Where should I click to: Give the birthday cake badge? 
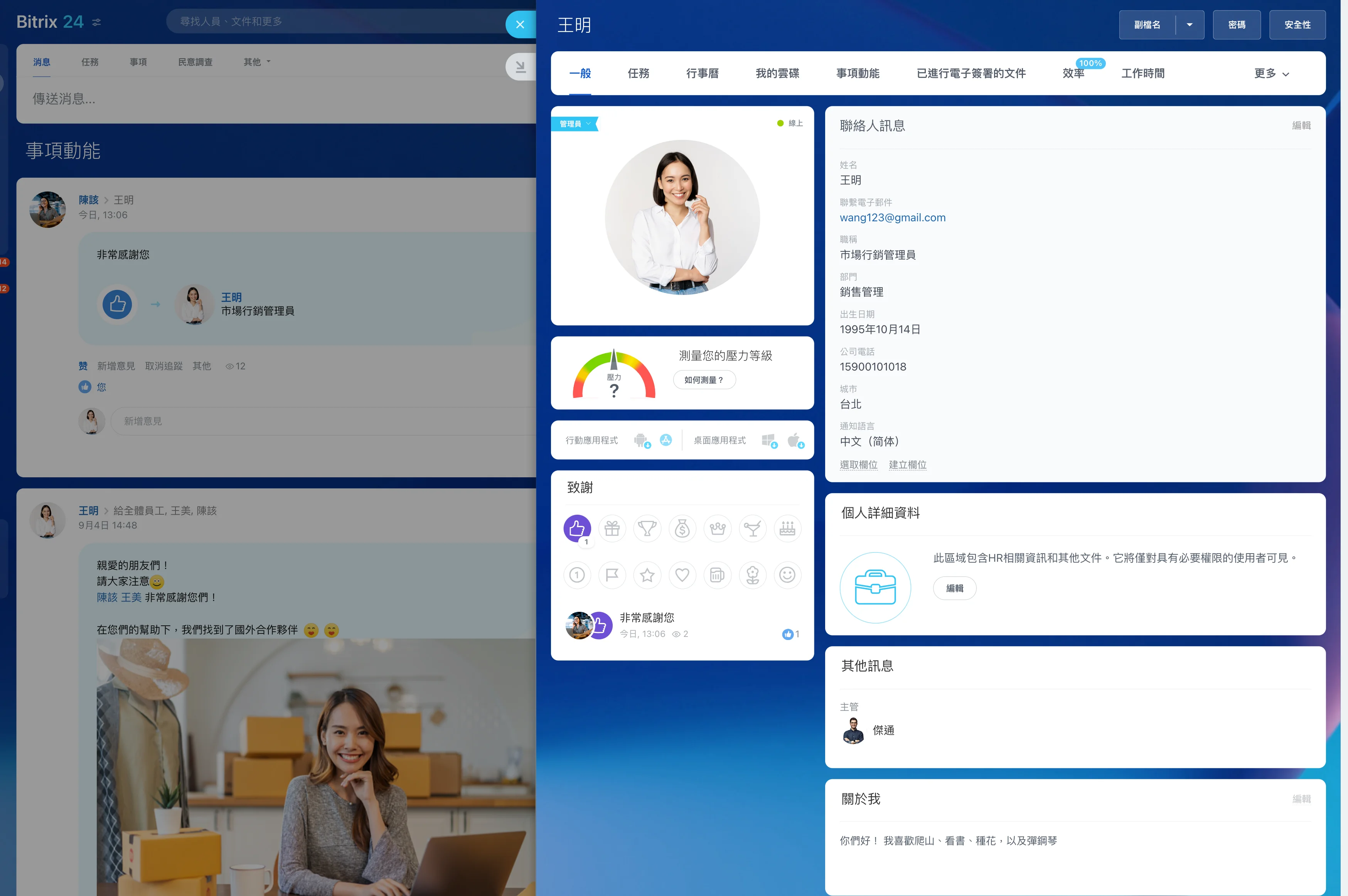tap(788, 529)
